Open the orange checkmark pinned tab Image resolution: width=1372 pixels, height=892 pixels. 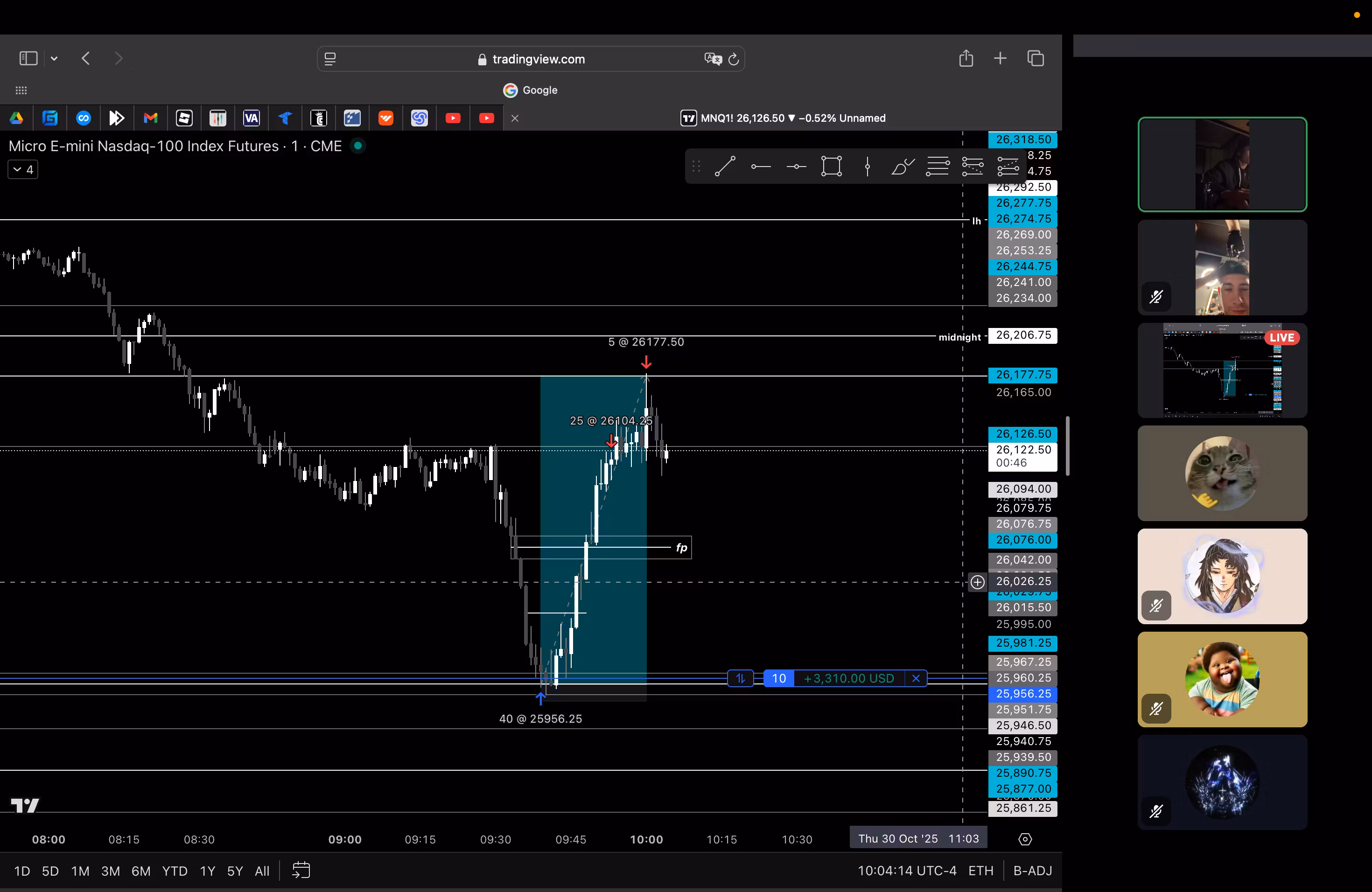pos(385,118)
